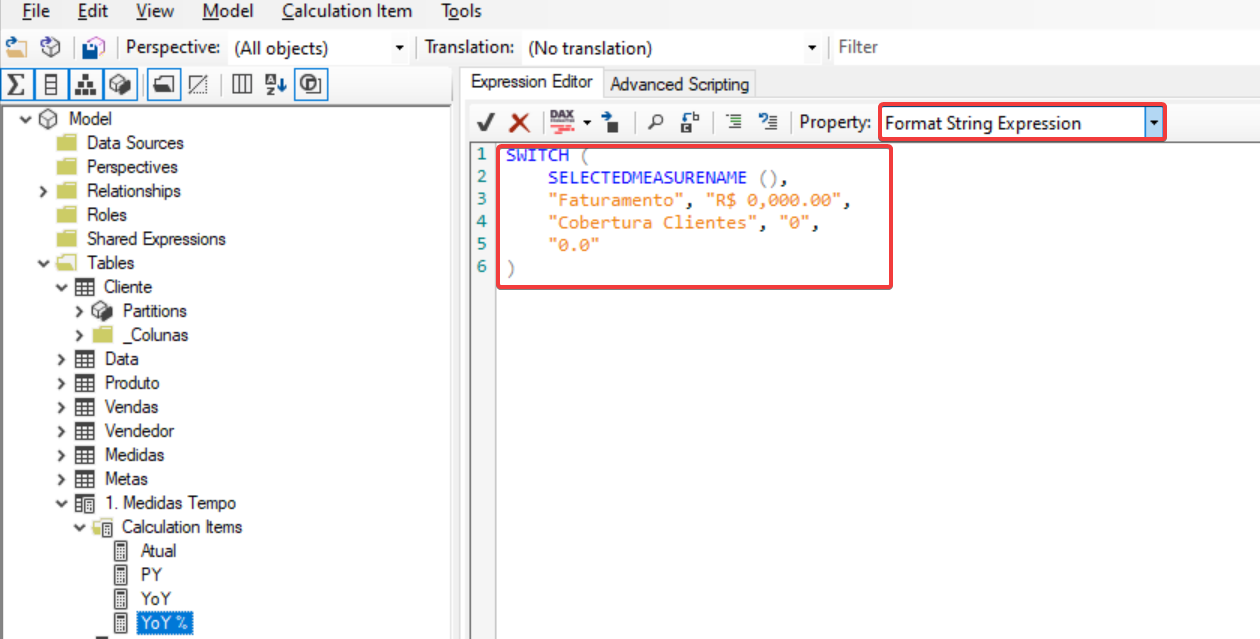Expand the Vendas table node
The image size is (1260, 639).
point(61,407)
